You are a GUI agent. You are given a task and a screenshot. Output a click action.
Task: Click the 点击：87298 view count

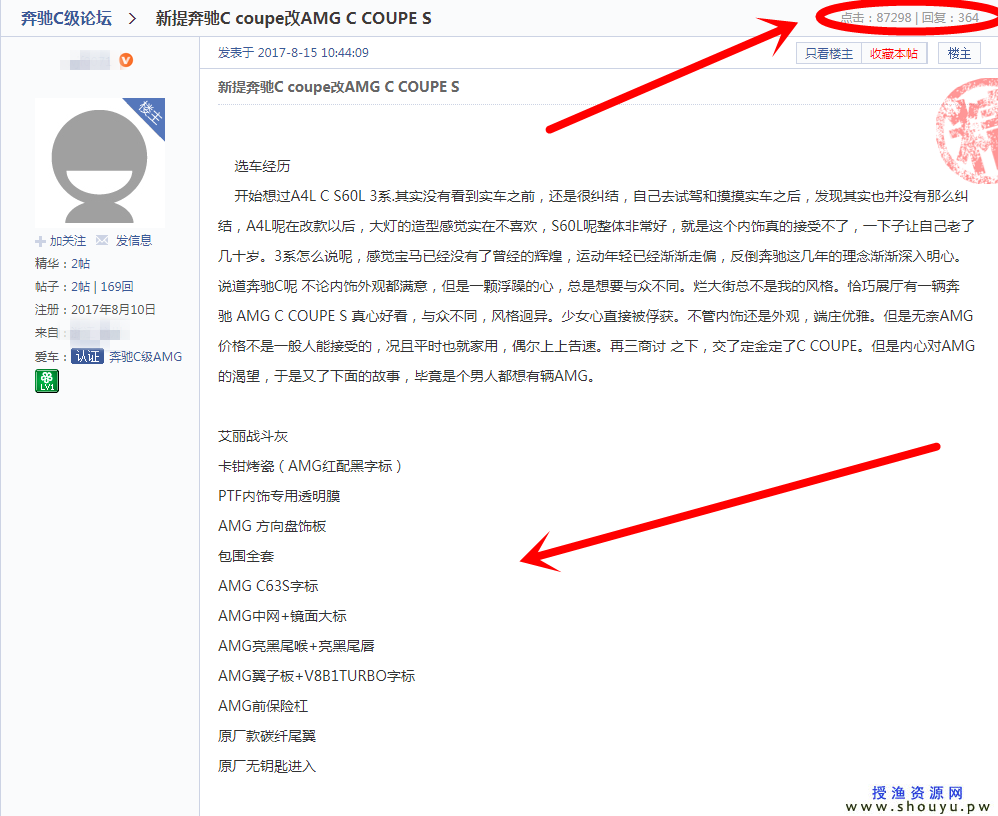point(876,18)
